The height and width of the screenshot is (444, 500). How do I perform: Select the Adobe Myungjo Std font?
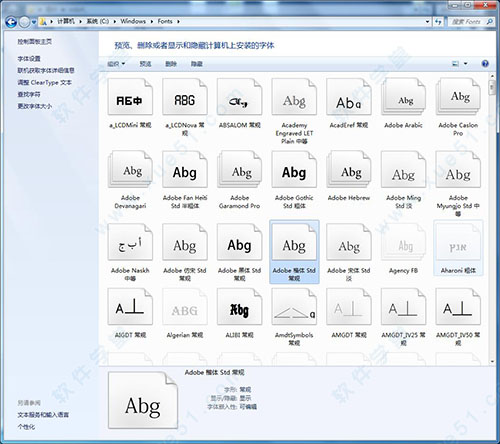pos(458,169)
